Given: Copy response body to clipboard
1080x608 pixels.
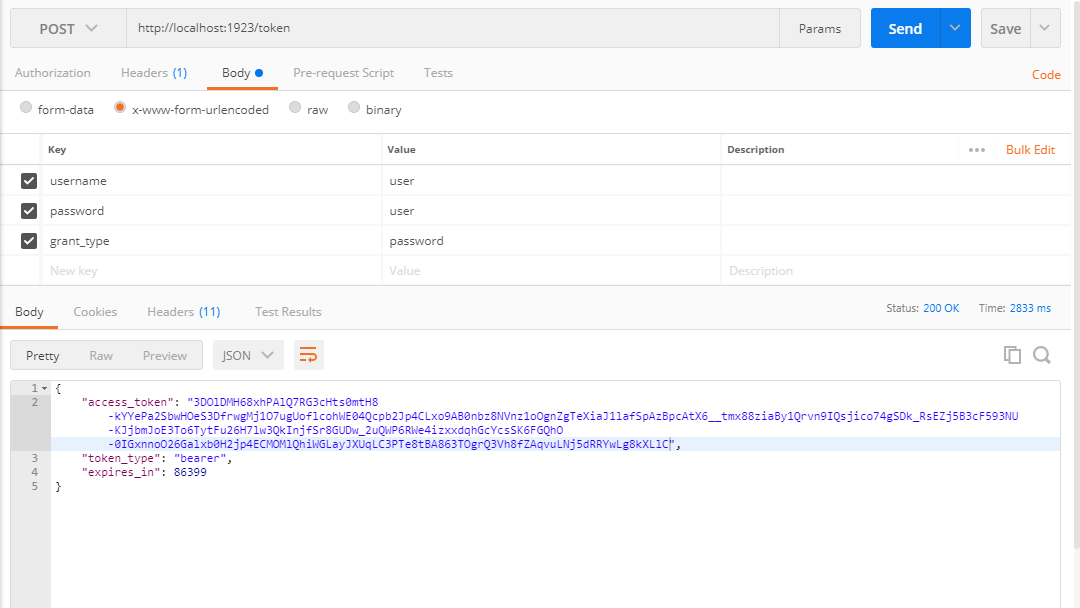Looking at the screenshot, I should point(1012,355).
